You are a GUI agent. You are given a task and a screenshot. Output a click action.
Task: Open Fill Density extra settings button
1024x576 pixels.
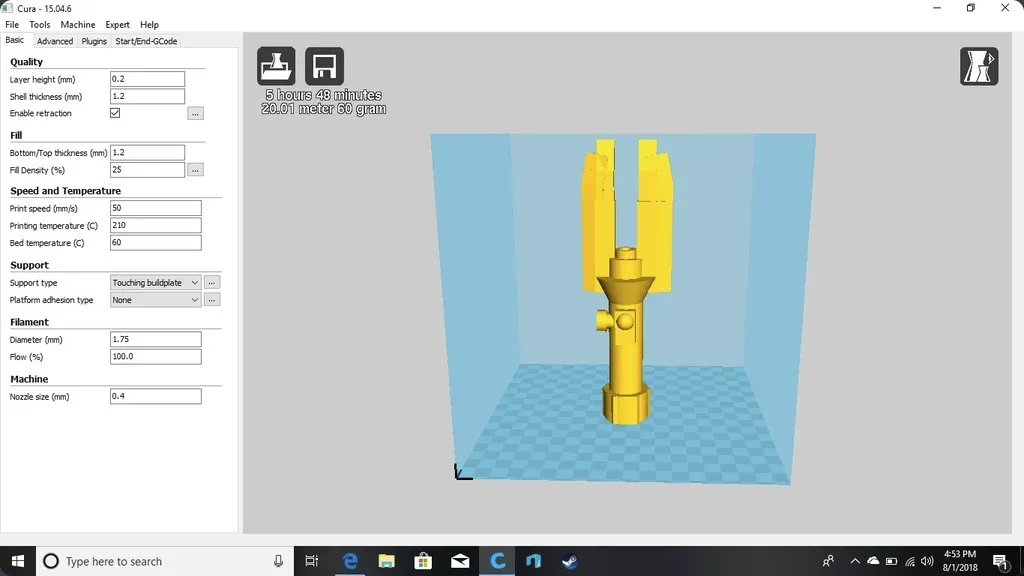click(x=195, y=170)
